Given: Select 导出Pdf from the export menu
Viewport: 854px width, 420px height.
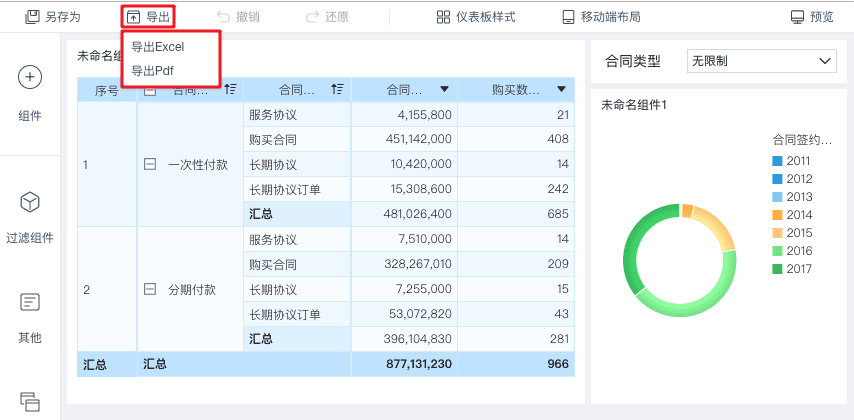Looking at the screenshot, I should coord(153,71).
